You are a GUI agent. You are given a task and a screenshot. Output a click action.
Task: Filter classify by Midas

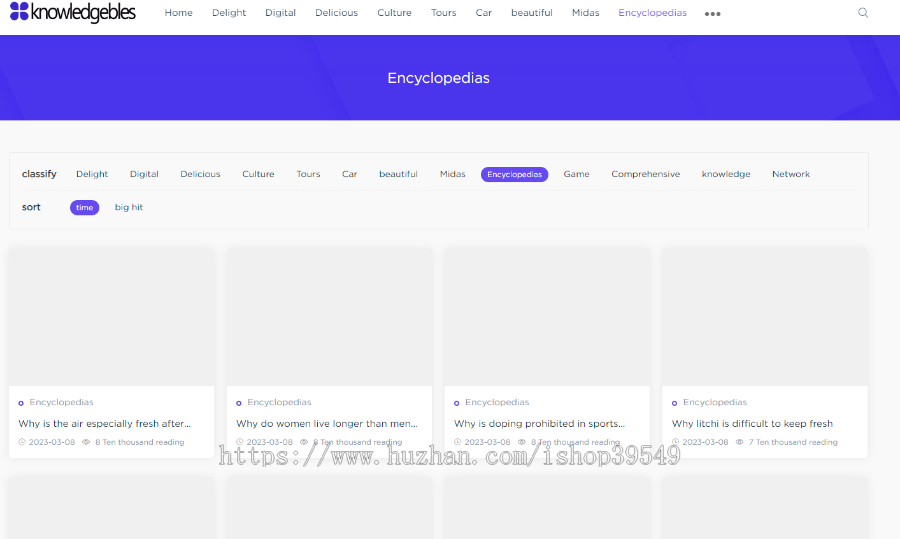pos(452,174)
